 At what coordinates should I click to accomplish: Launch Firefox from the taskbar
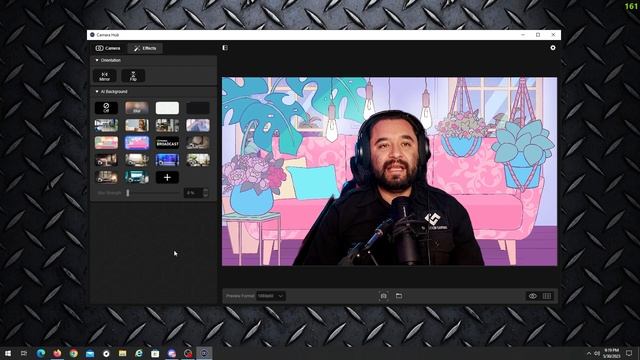point(57,353)
